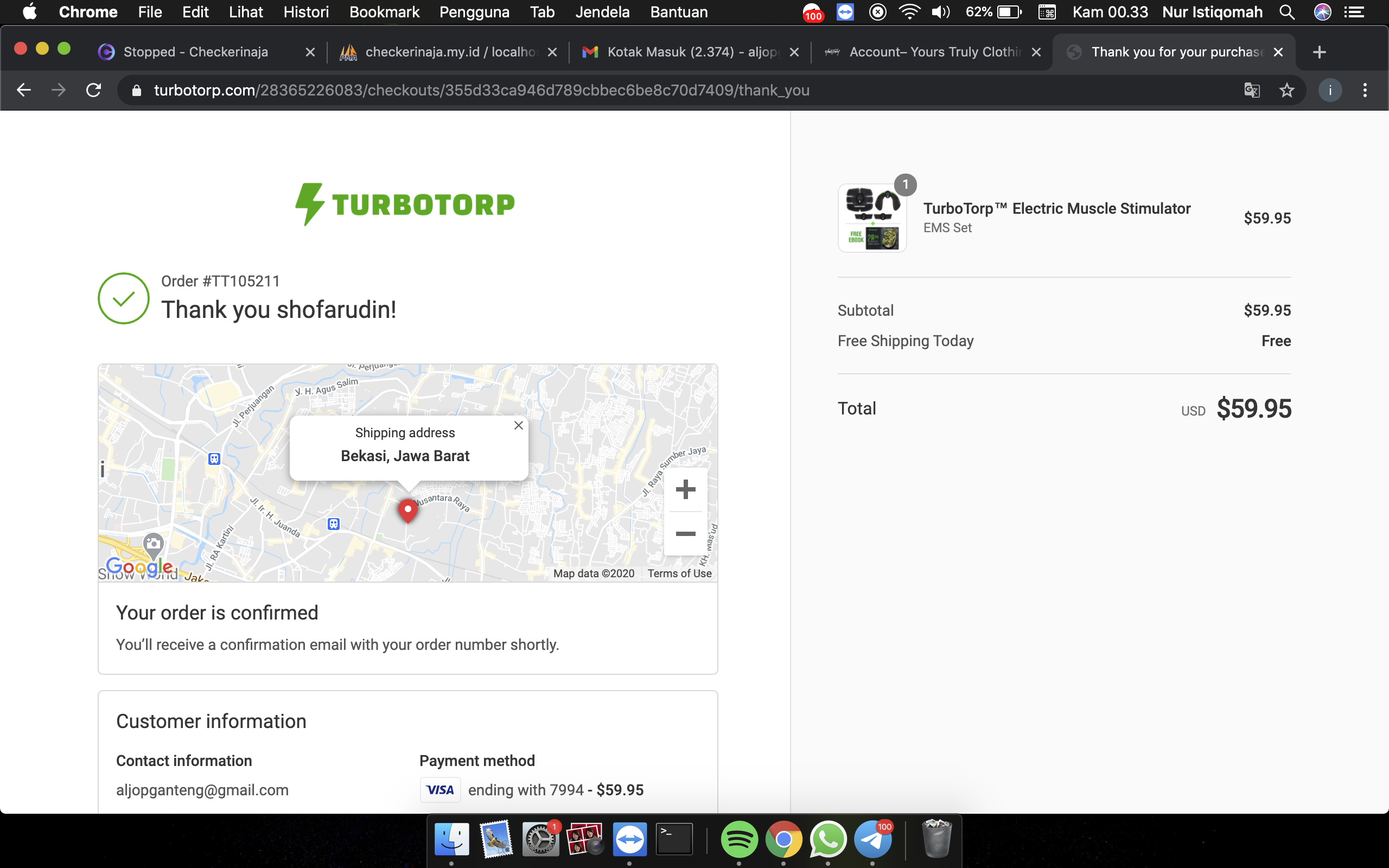
Task: Click the red map location pin
Action: click(x=407, y=509)
